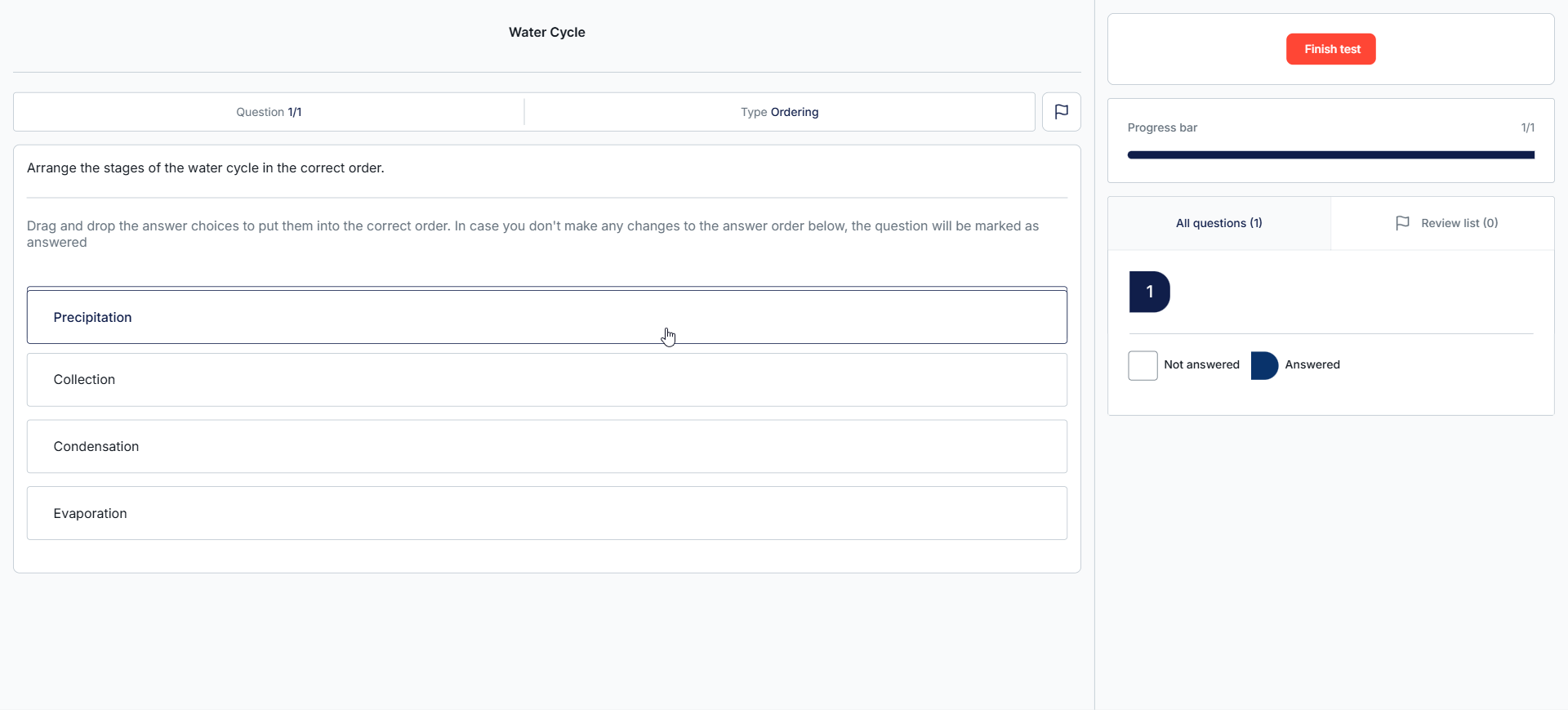
Task: Select the Collection answer choice
Action: [x=546, y=380]
